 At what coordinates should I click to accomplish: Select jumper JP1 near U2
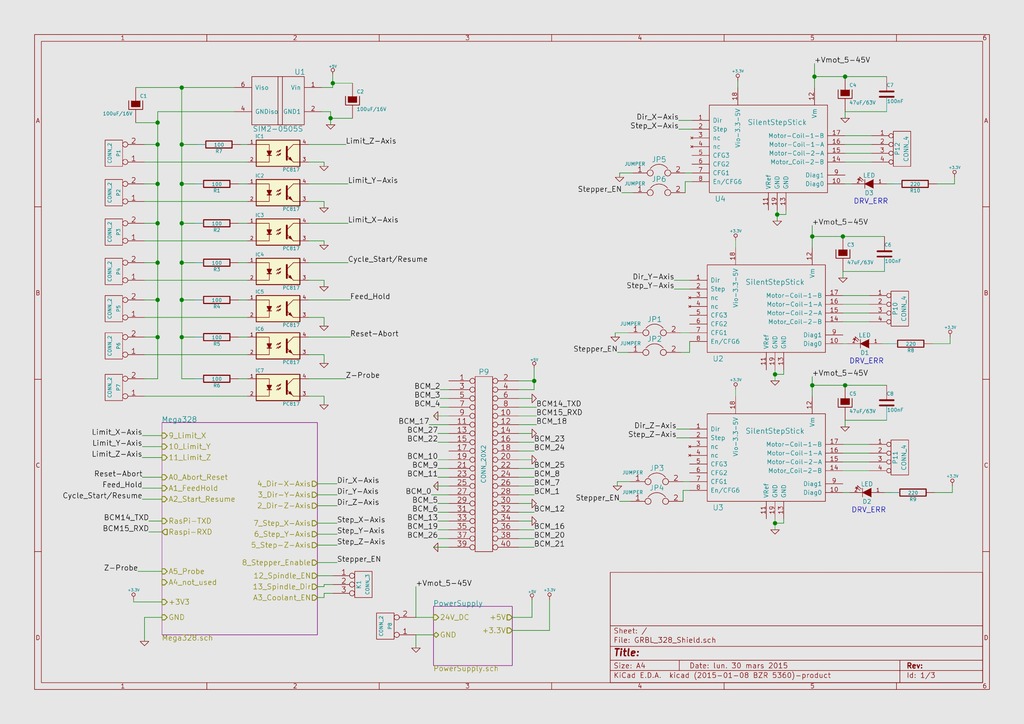point(655,330)
